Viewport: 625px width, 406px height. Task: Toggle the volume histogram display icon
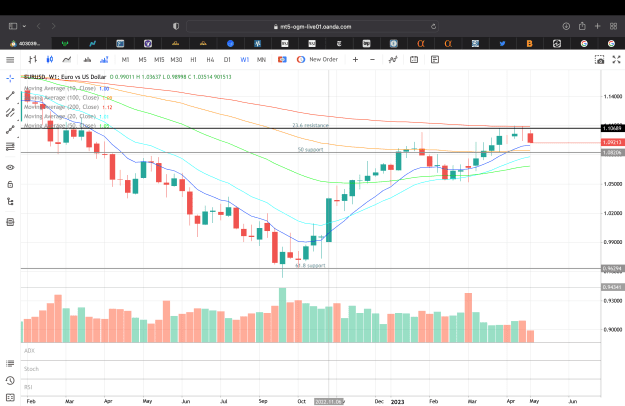click(x=104, y=59)
